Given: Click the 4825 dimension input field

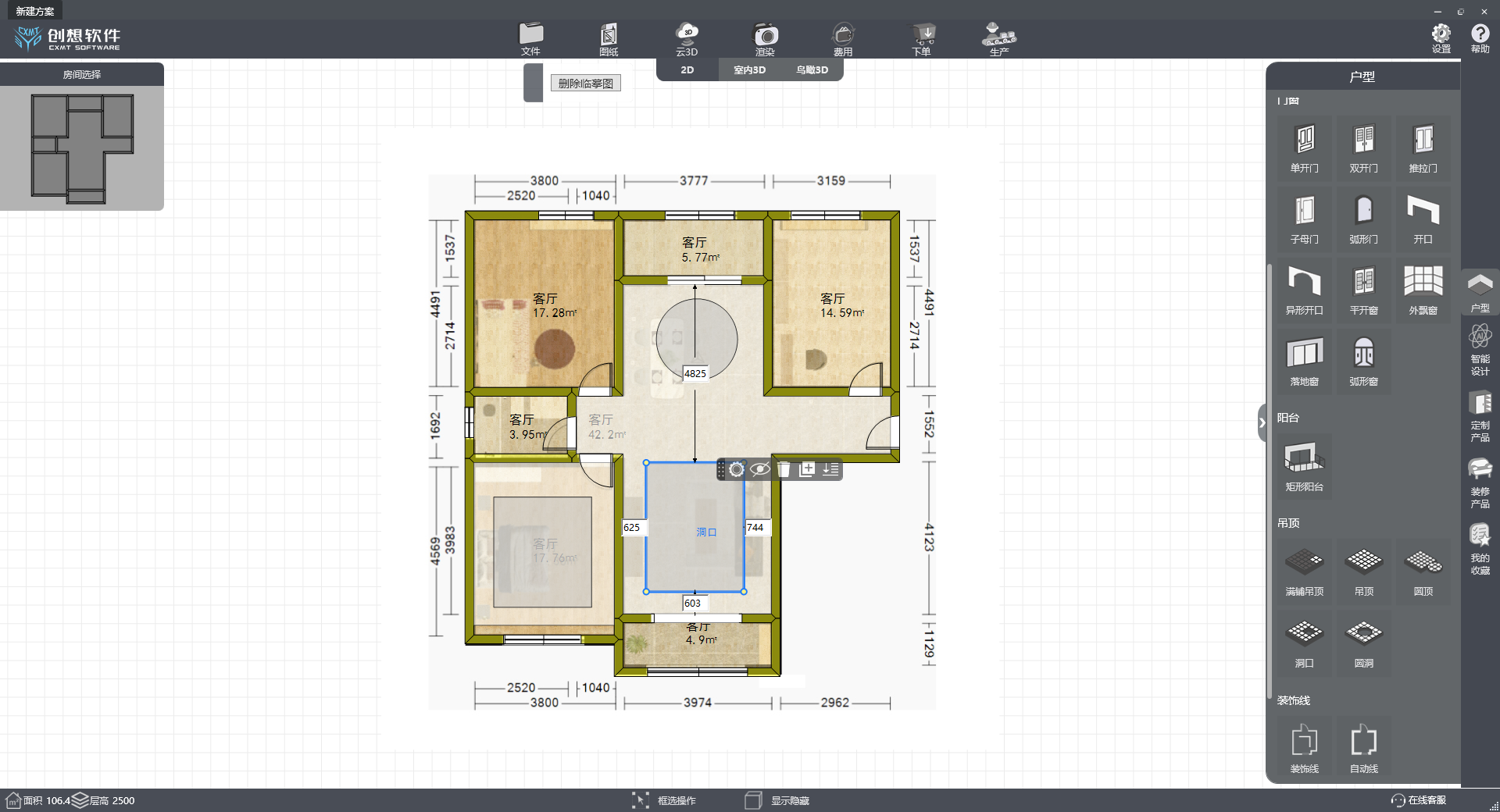Looking at the screenshot, I should [x=695, y=373].
